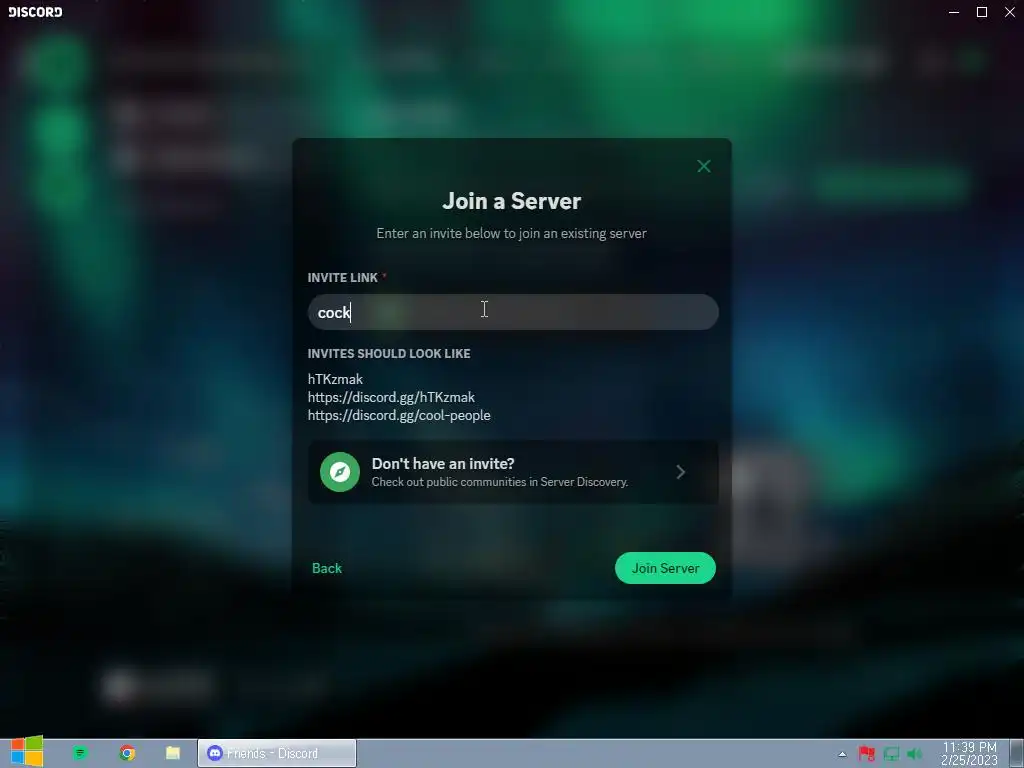The height and width of the screenshot is (768, 1024).
Task: Go Back from Join a Server
Action: click(327, 568)
